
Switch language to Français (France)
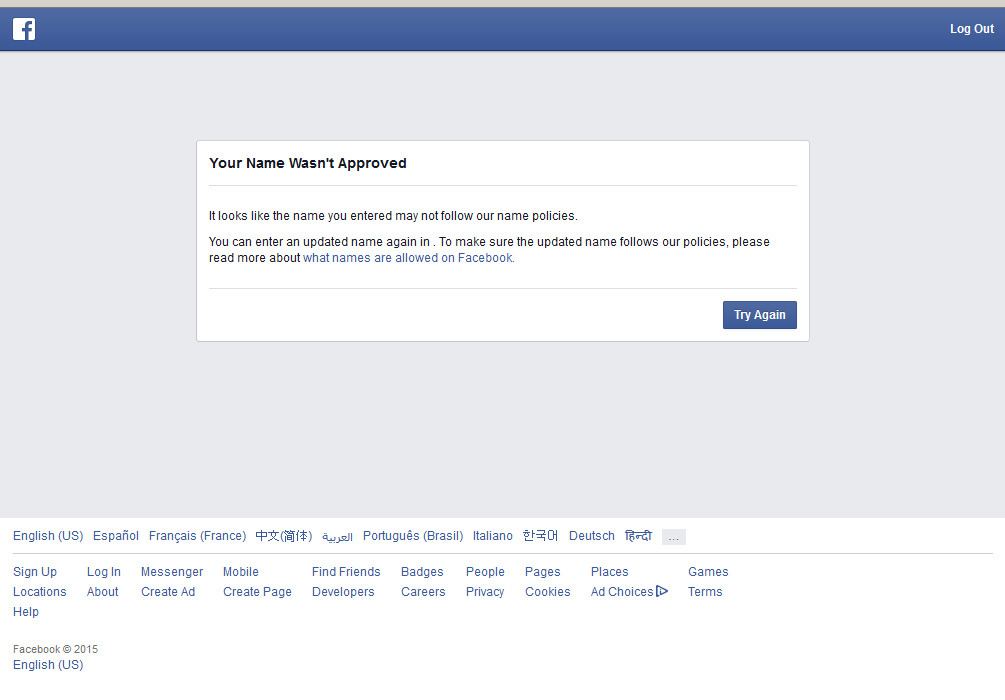pos(197,536)
